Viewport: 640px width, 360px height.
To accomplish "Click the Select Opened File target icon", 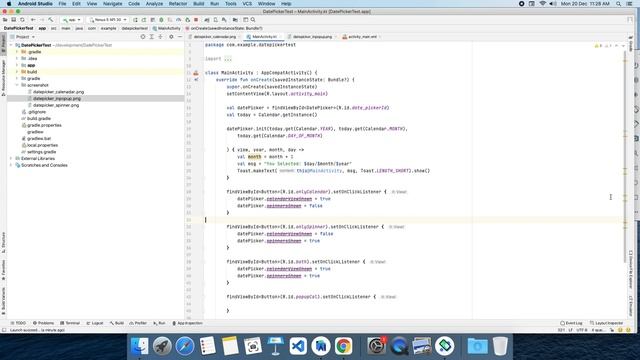I will 143,37.
